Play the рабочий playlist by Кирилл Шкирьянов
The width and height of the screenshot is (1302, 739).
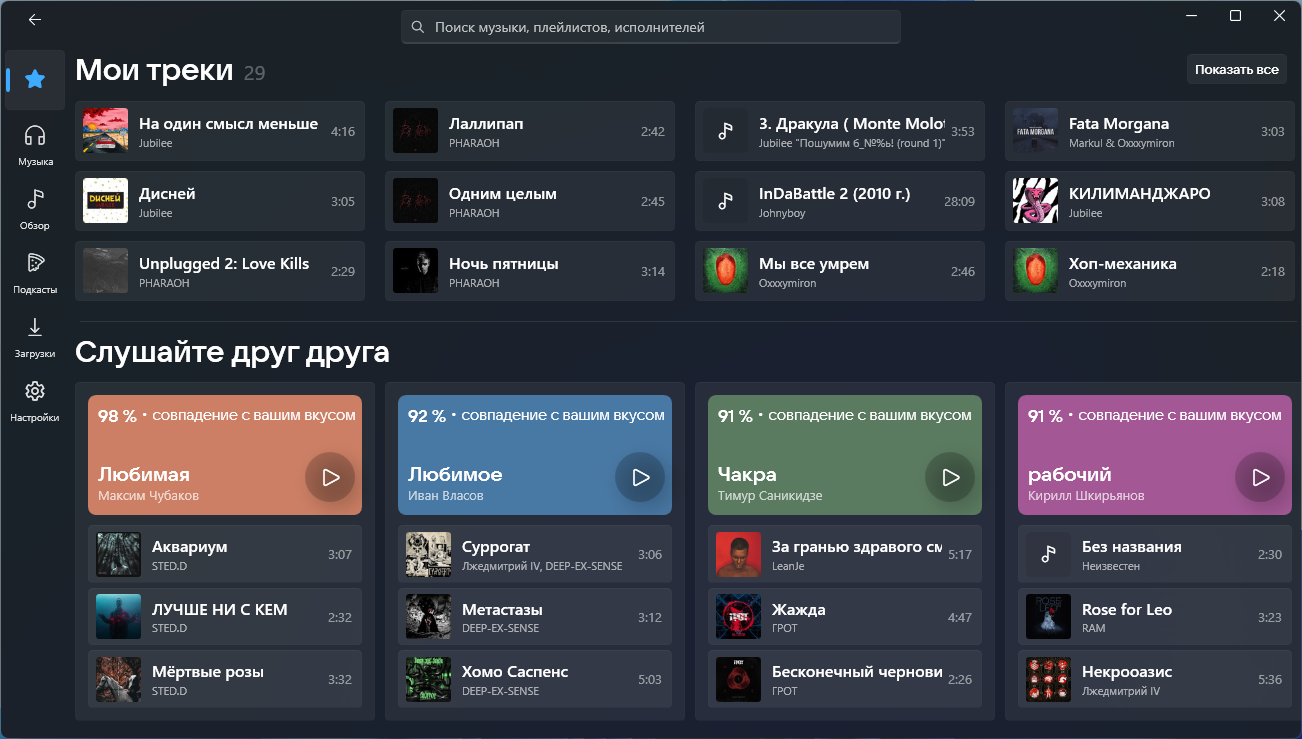tap(1259, 477)
